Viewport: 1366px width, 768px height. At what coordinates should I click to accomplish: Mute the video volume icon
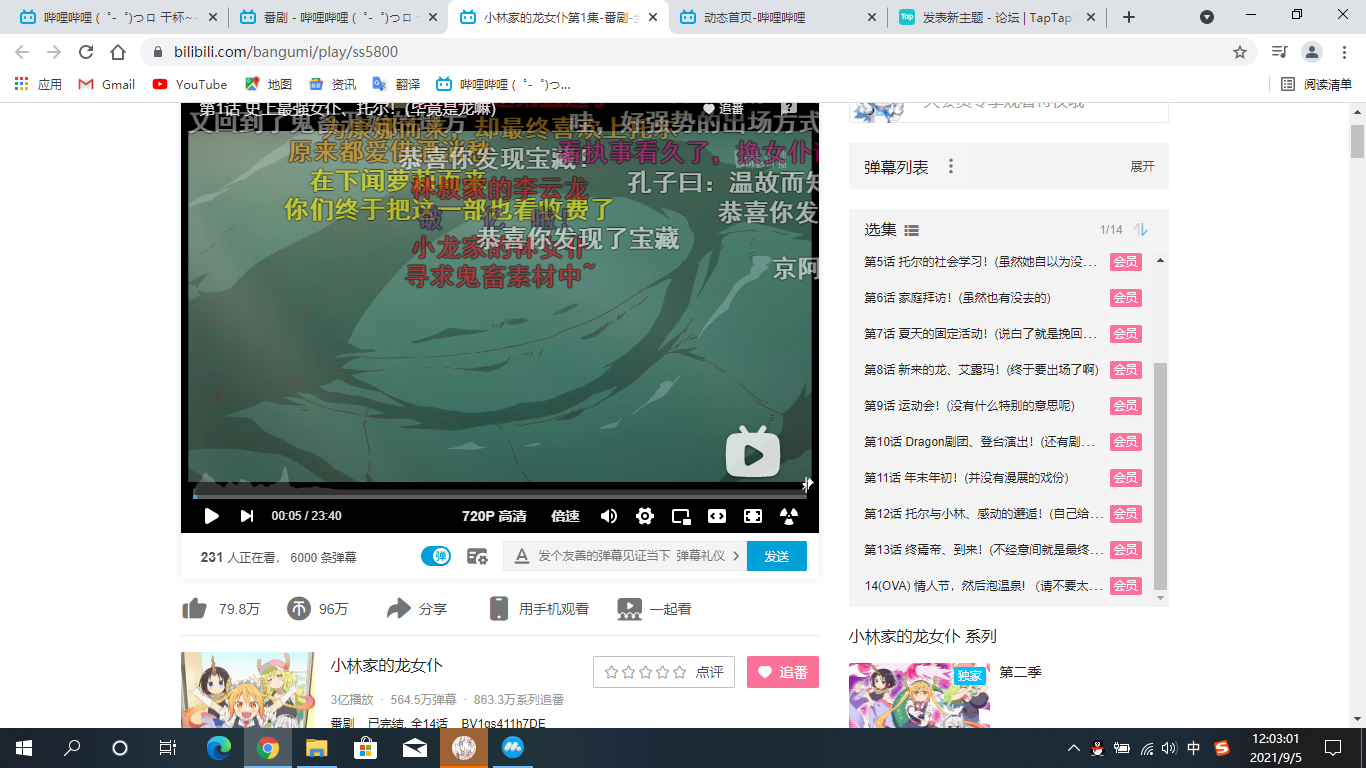click(x=609, y=516)
